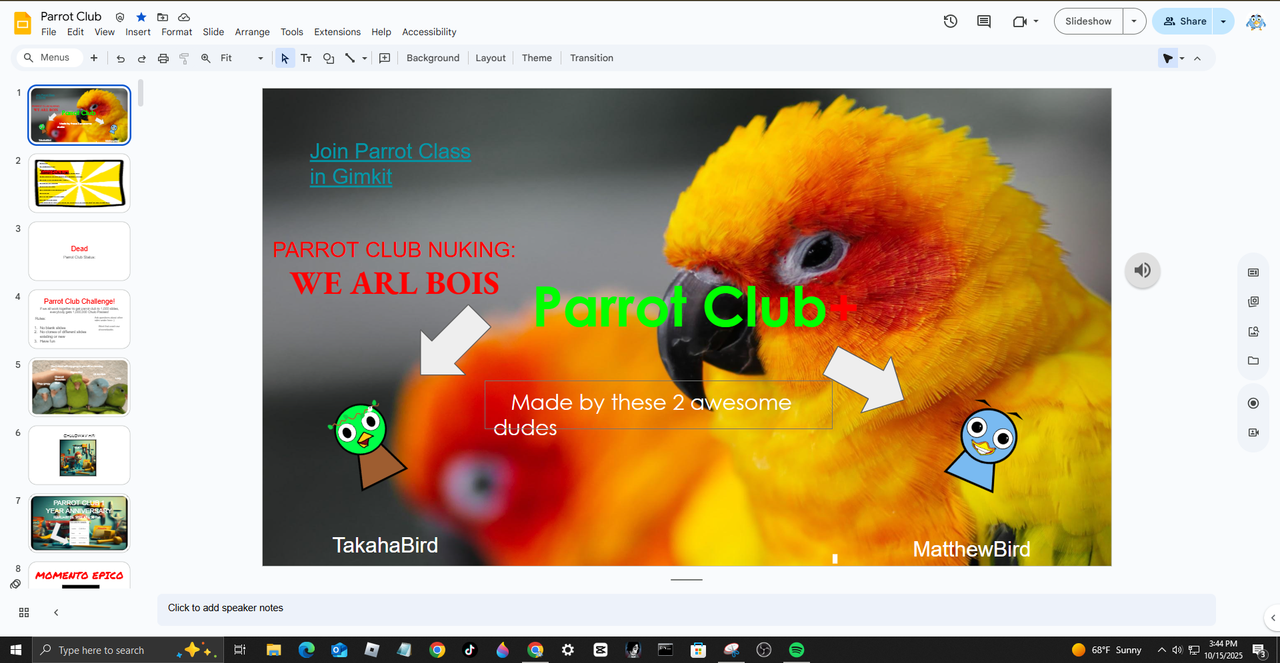This screenshot has height=663, width=1280.
Task: Select slide 5 thumbnail with green parrots
Action: click(x=79, y=386)
